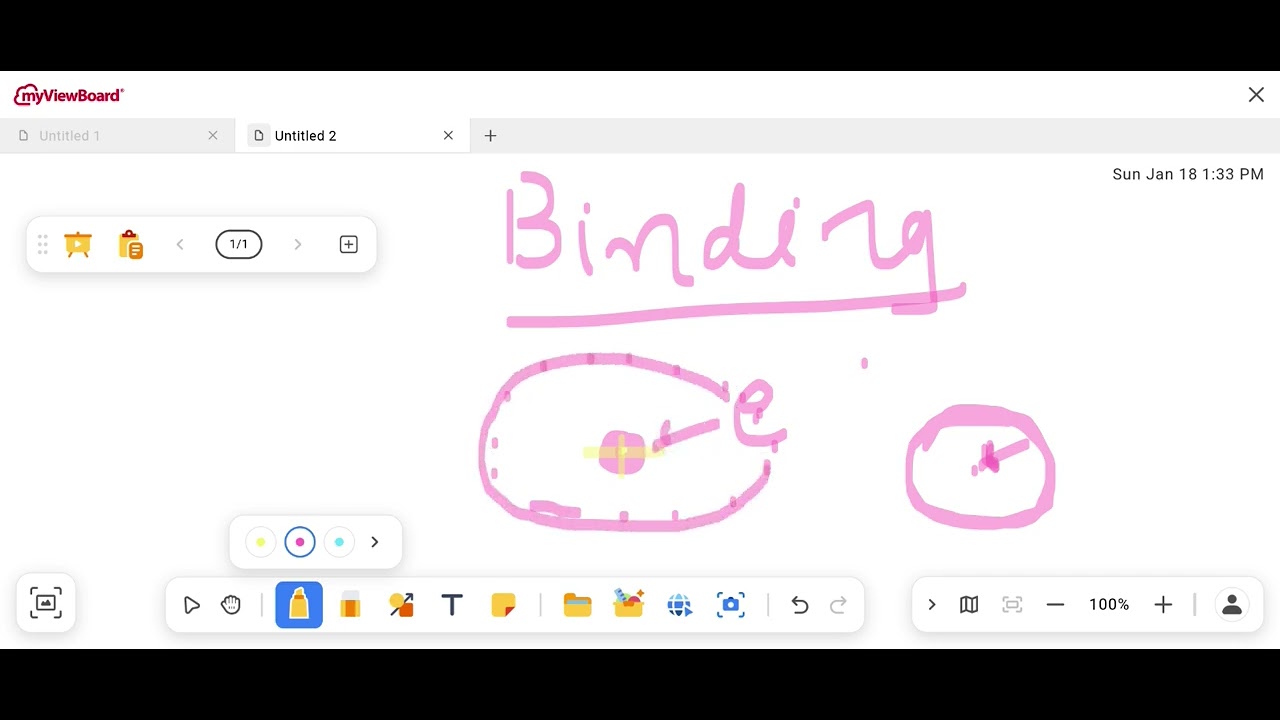Open the user account profile
The height and width of the screenshot is (720, 1280).
(1232, 605)
